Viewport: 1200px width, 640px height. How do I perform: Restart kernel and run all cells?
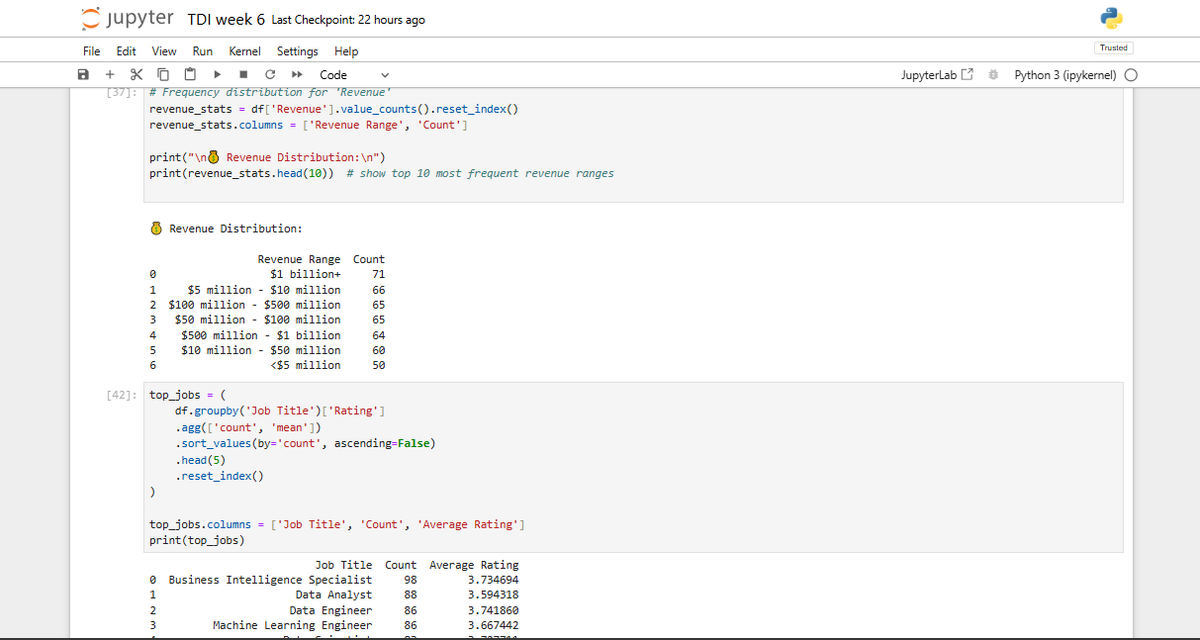pyautogui.click(x=296, y=75)
